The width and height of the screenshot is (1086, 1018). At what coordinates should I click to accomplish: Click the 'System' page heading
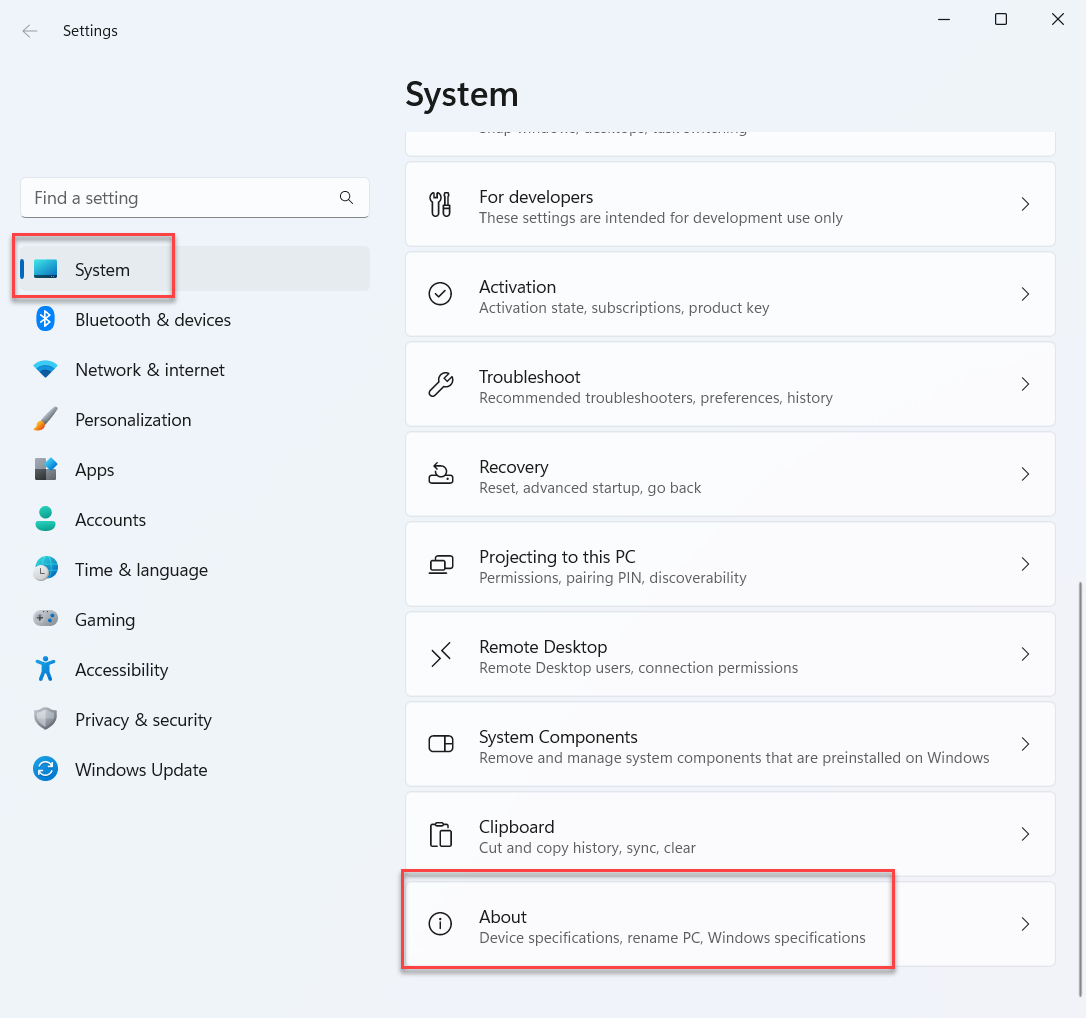pos(462,94)
